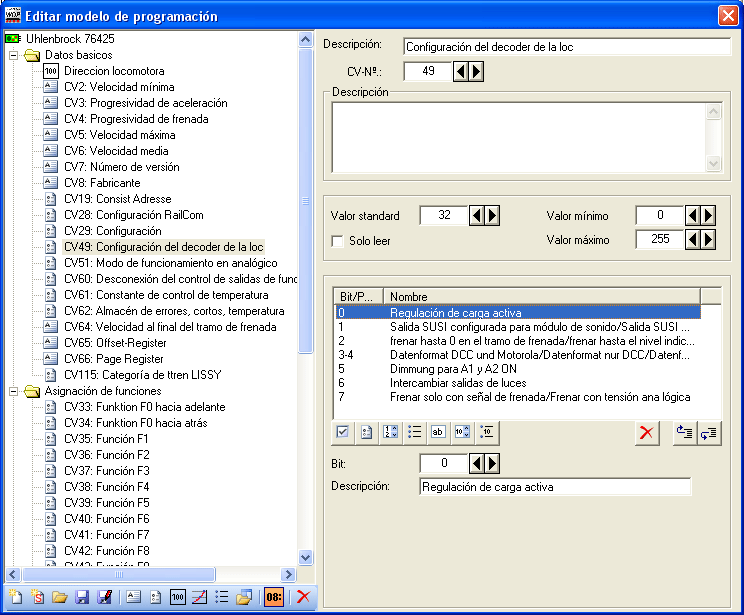Image resolution: width=744 pixels, height=615 pixels.
Task: Add a text-type CV entry from bottom toolbar
Action: pos(133,596)
